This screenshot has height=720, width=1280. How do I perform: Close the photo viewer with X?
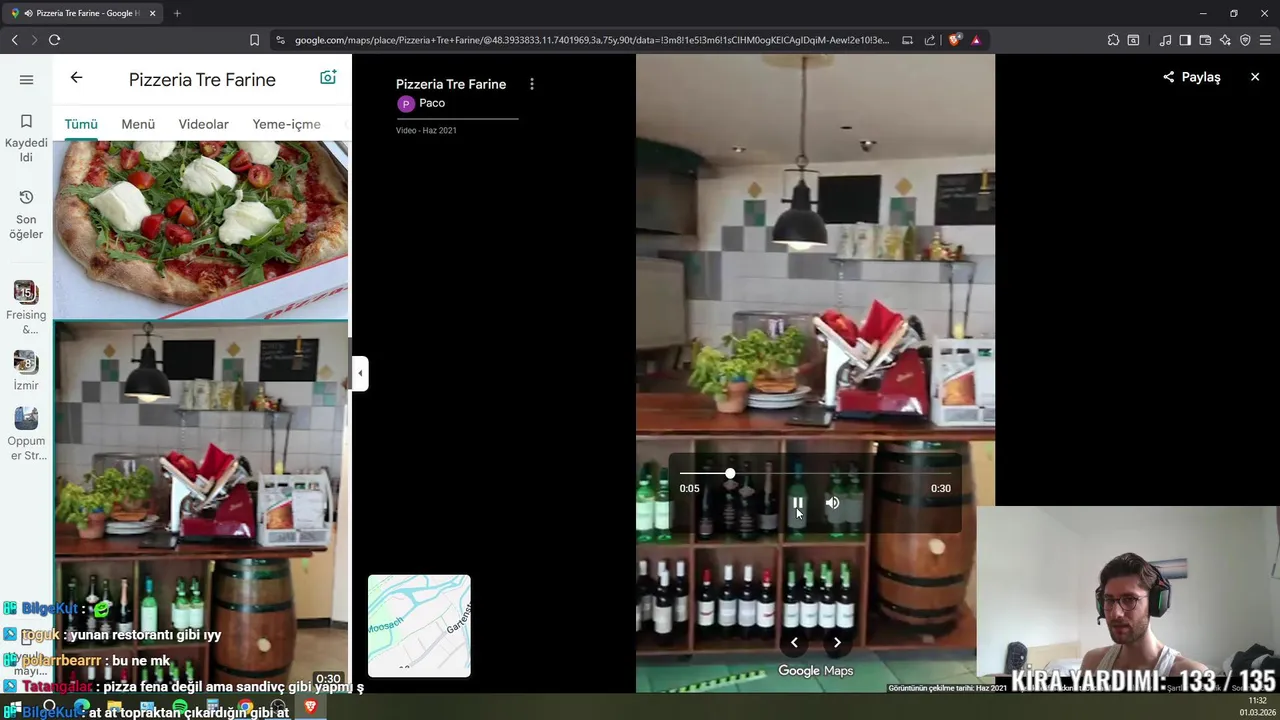[1255, 77]
